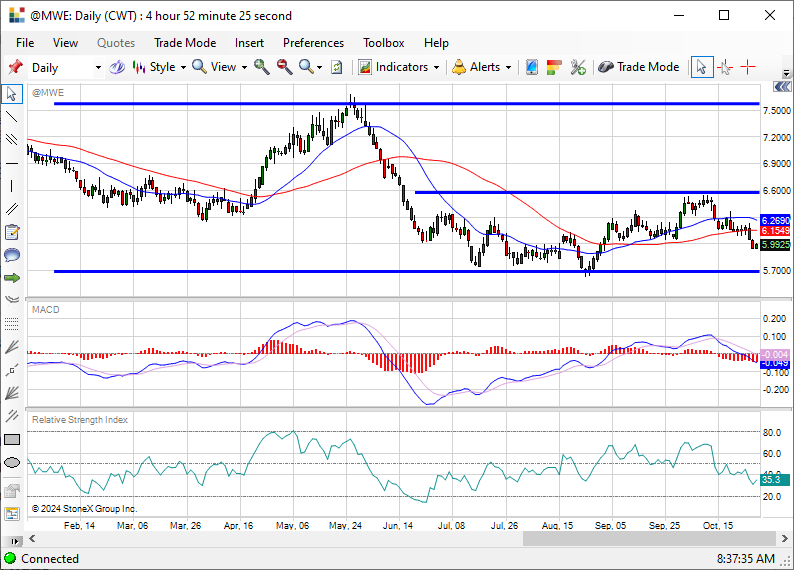794x570 pixels.
Task: Select the second fan lines tool below it
Action: [12, 393]
